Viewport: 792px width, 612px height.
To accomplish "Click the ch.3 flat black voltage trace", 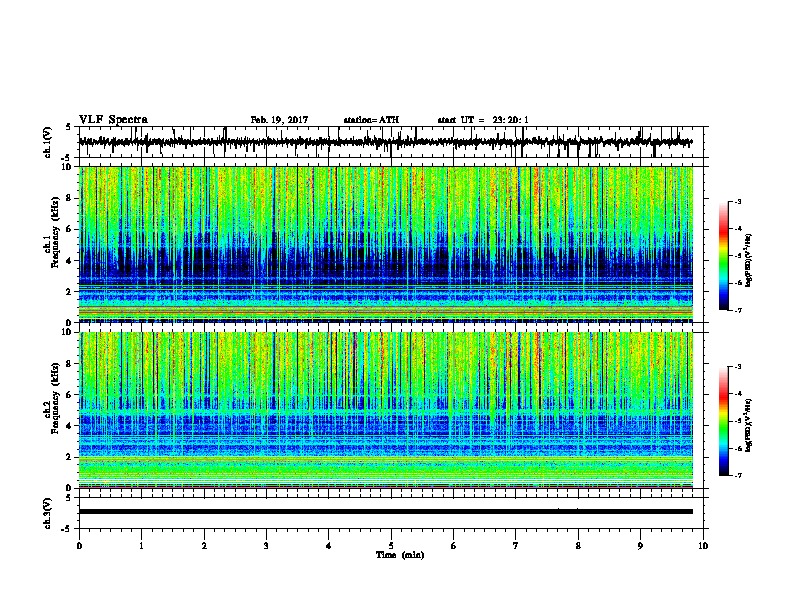I will coord(385,512).
